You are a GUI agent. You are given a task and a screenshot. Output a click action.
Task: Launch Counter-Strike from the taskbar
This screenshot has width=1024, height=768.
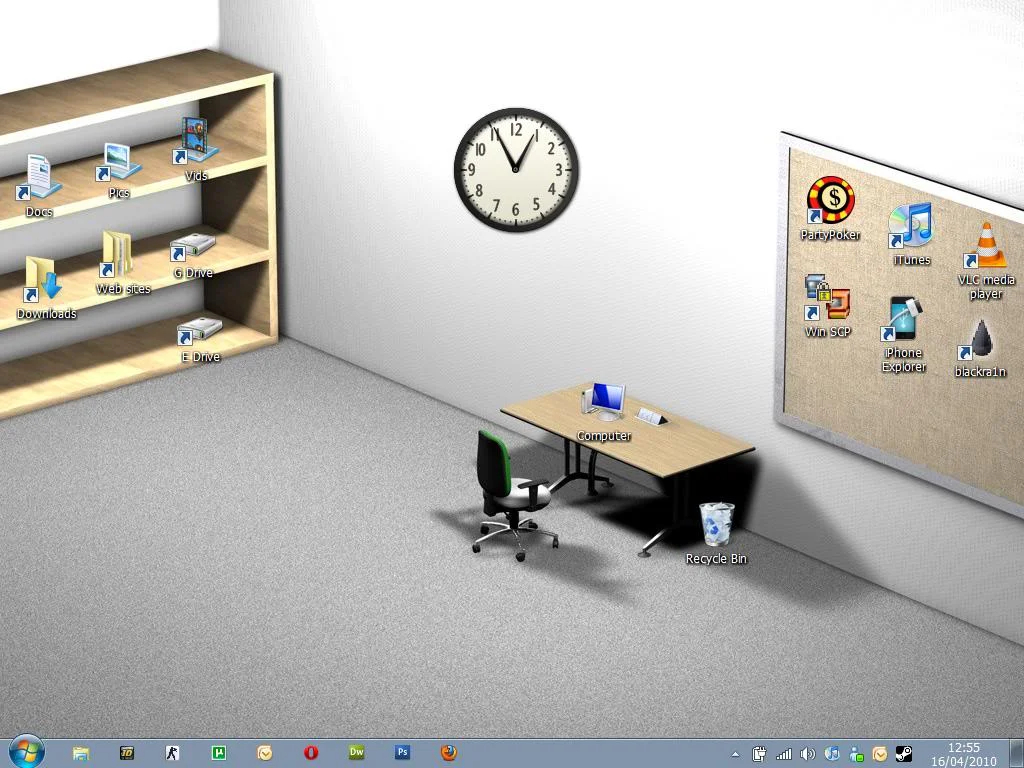coord(172,753)
